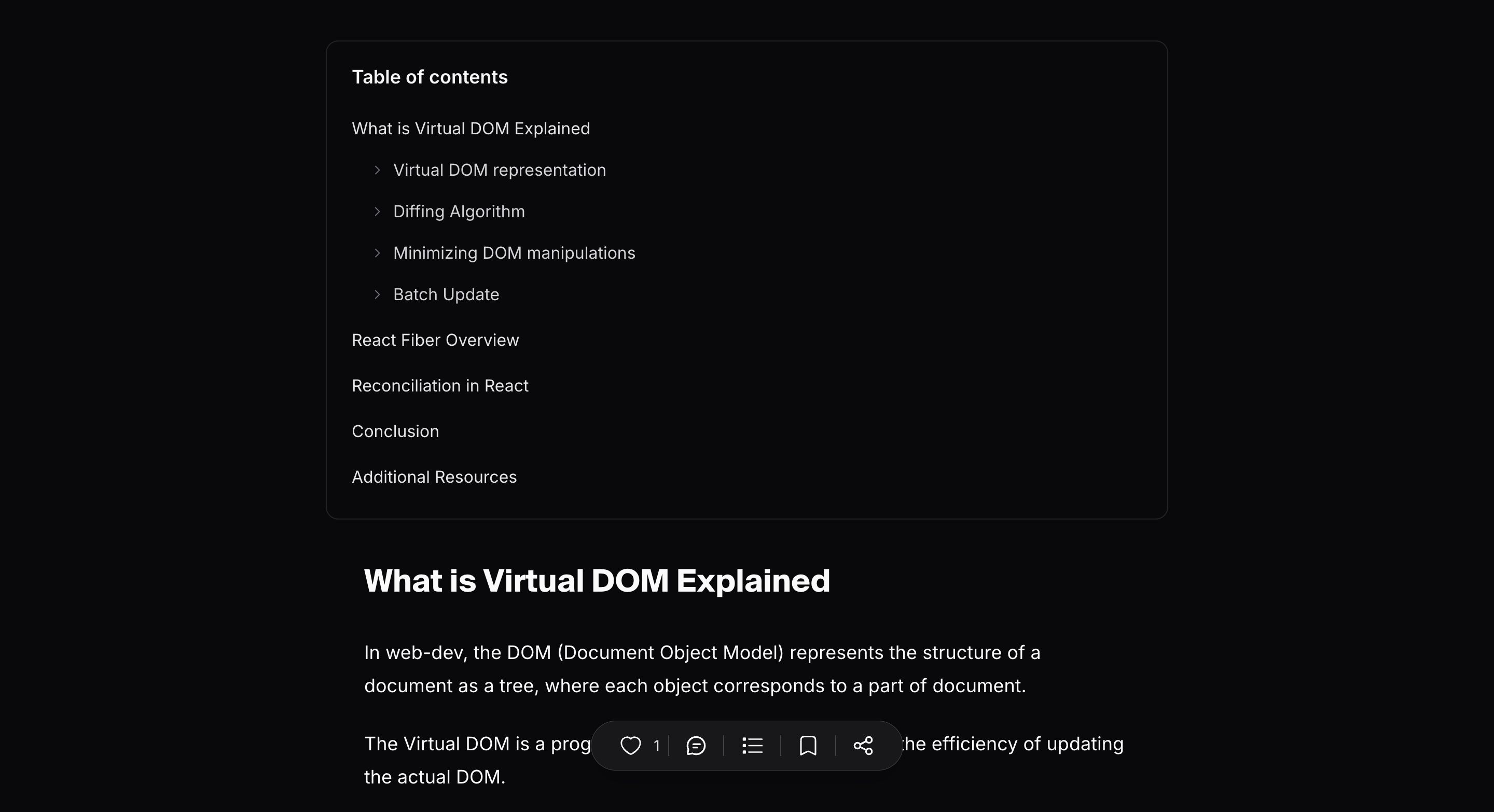Navigate to Conclusion section
The width and height of the screenshot is (1494, 812).
coord(395,431)
